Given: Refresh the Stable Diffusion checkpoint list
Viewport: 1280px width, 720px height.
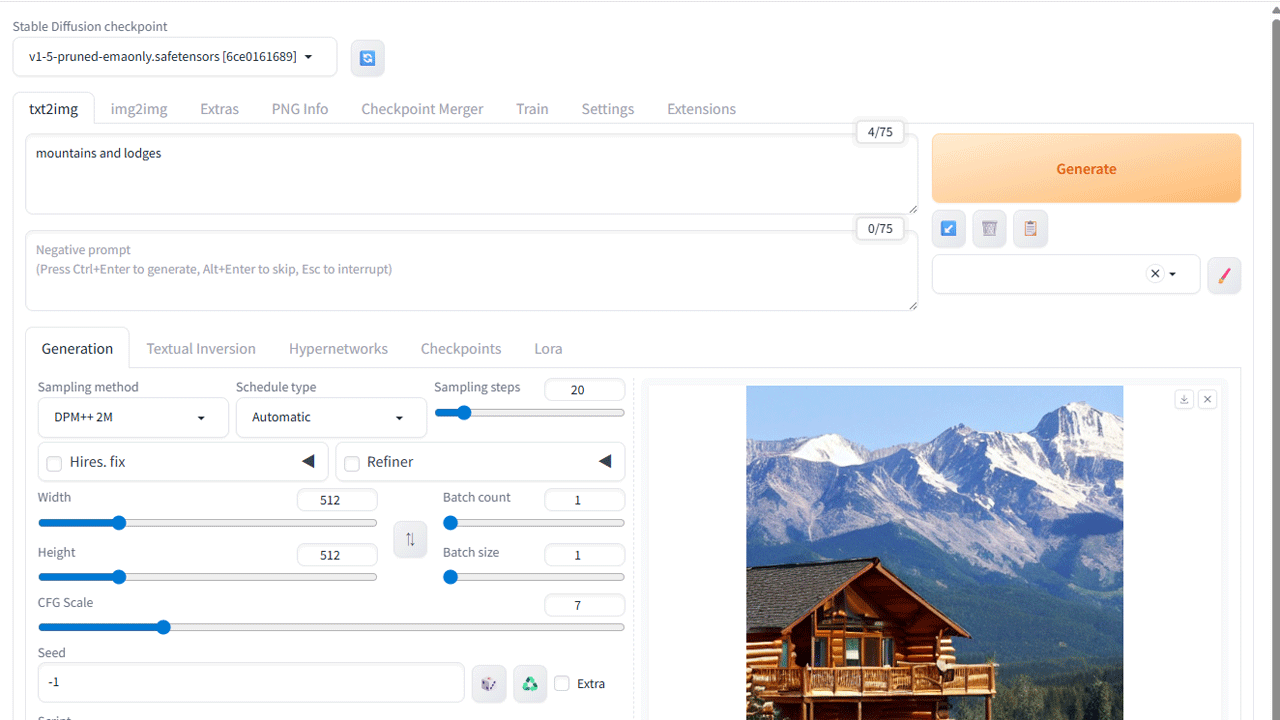Looking at the screenshot, I should point(367,58).
